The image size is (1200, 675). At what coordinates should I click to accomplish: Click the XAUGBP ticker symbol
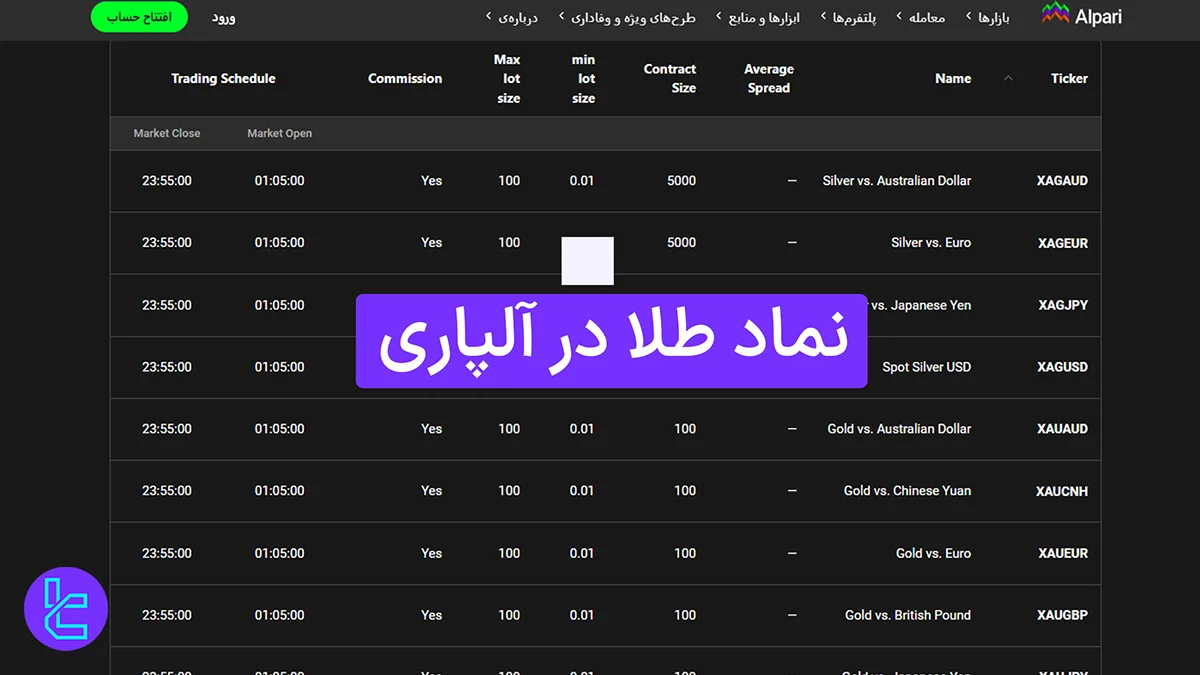(1062, 615)
